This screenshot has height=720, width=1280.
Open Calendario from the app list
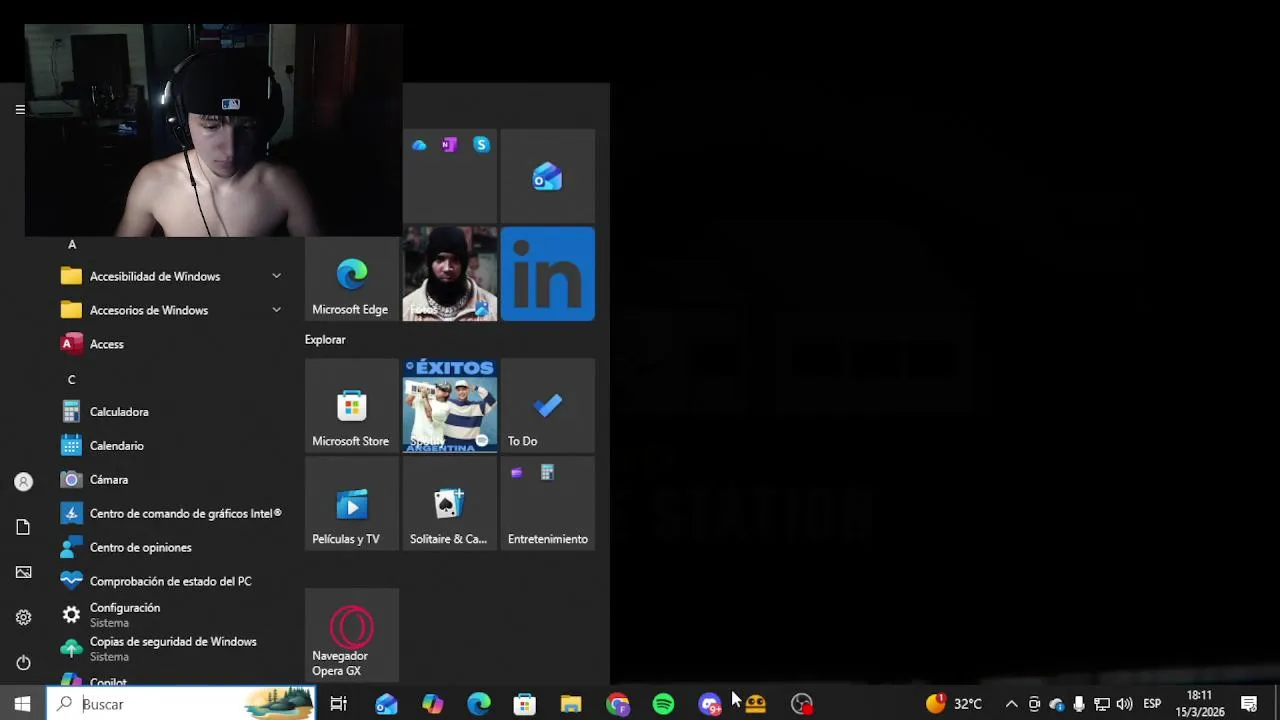[172, 446]
